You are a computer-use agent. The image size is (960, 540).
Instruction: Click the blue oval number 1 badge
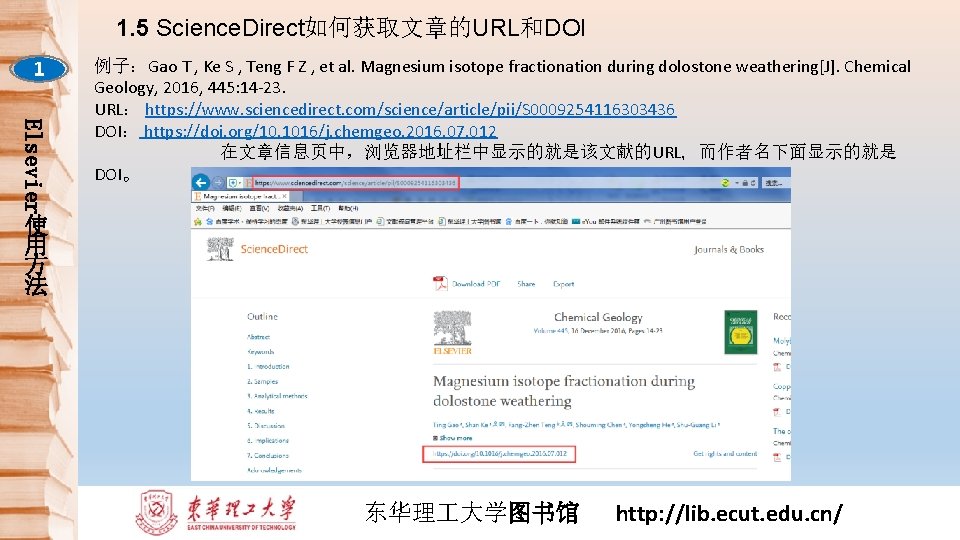(39, 69)
